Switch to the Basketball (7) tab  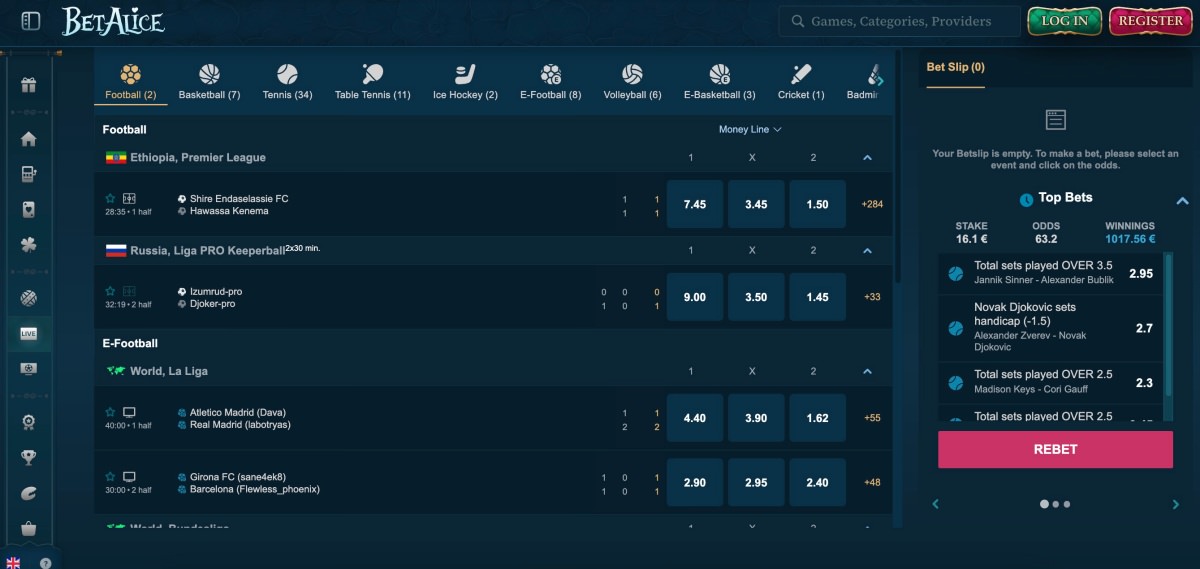[x=209, y=82]
